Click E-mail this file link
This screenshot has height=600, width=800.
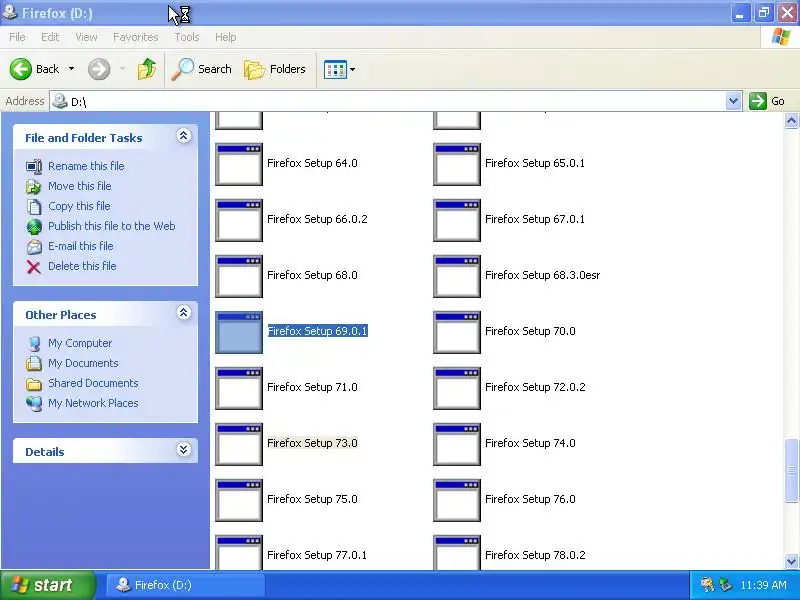(x=81, y=245)
